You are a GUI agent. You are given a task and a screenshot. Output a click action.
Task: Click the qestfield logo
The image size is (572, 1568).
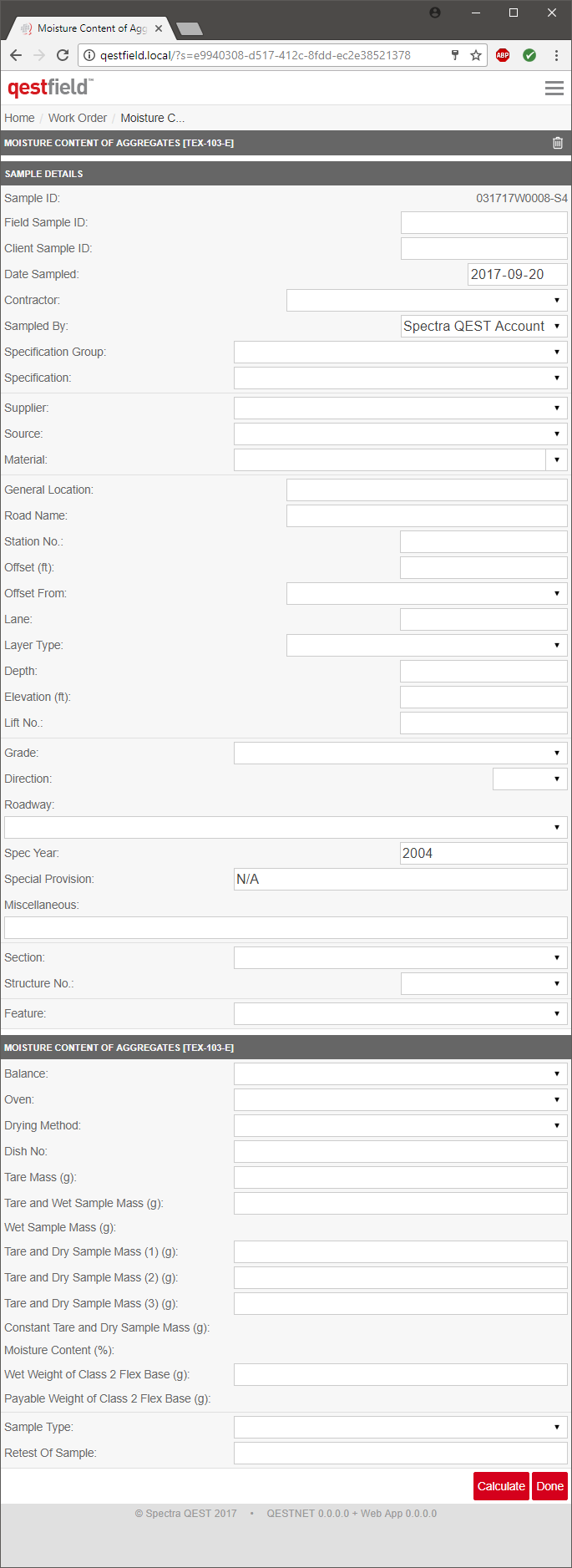pos(50,88)
